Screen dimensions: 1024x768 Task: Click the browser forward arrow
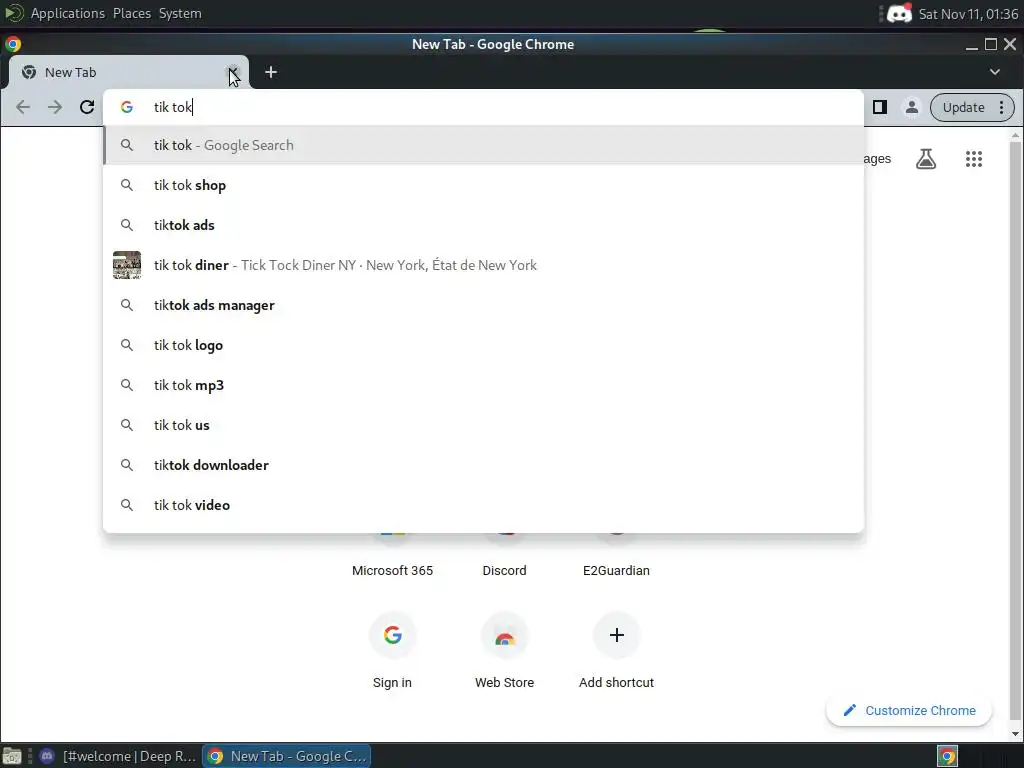pos(55,107)
